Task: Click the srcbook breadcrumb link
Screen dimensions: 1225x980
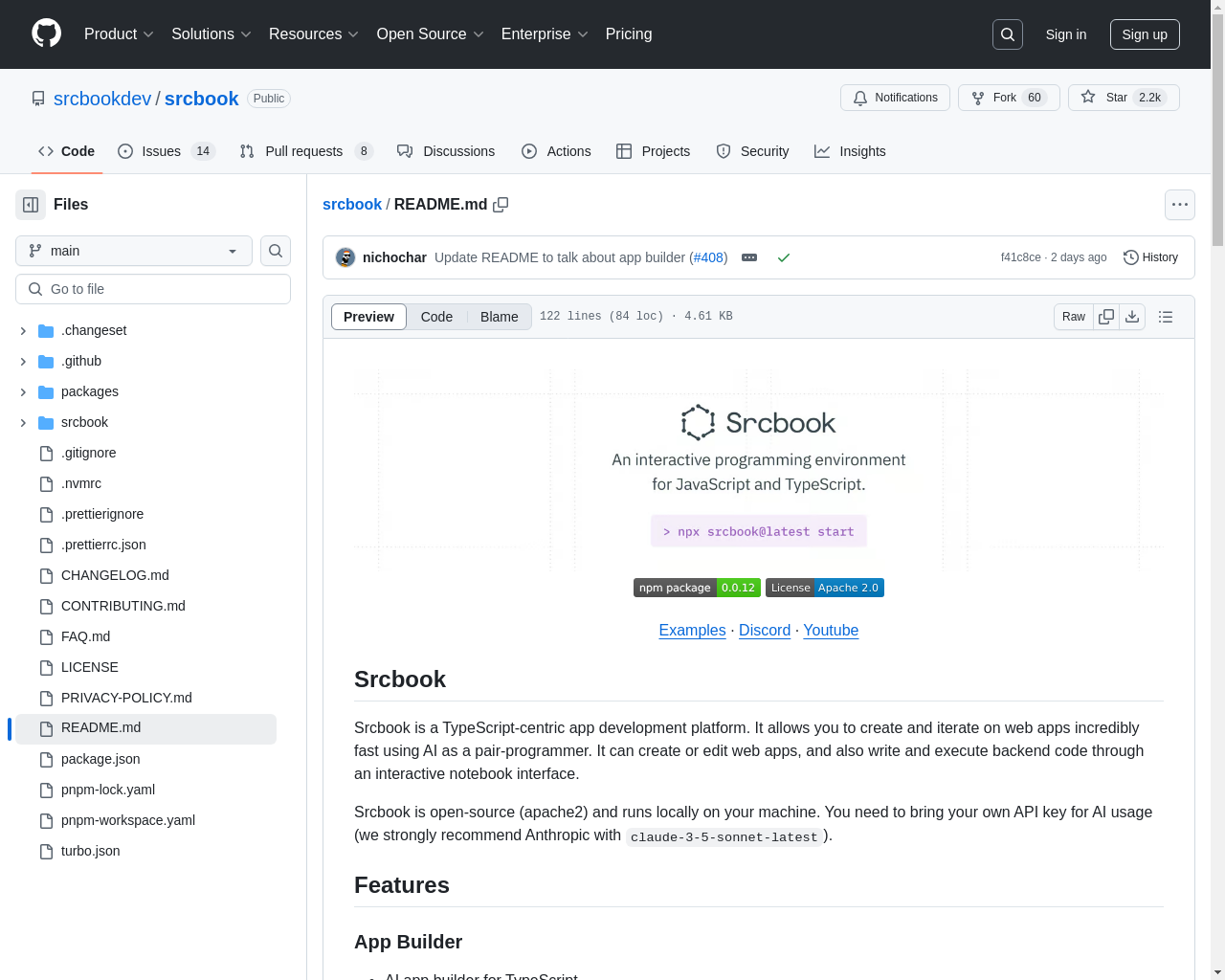Action: 352,204
